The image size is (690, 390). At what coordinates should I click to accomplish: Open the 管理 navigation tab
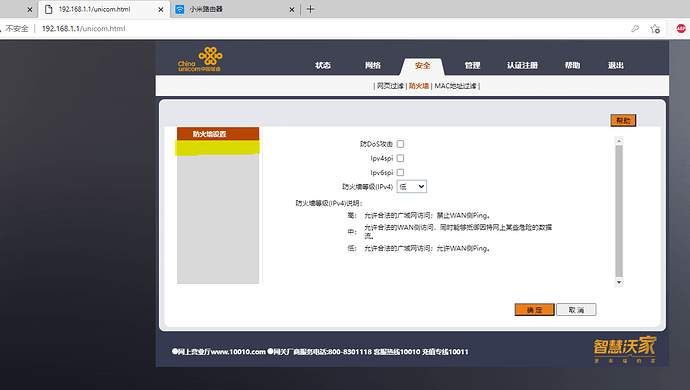pyautogui.click(x=472, y=66)
